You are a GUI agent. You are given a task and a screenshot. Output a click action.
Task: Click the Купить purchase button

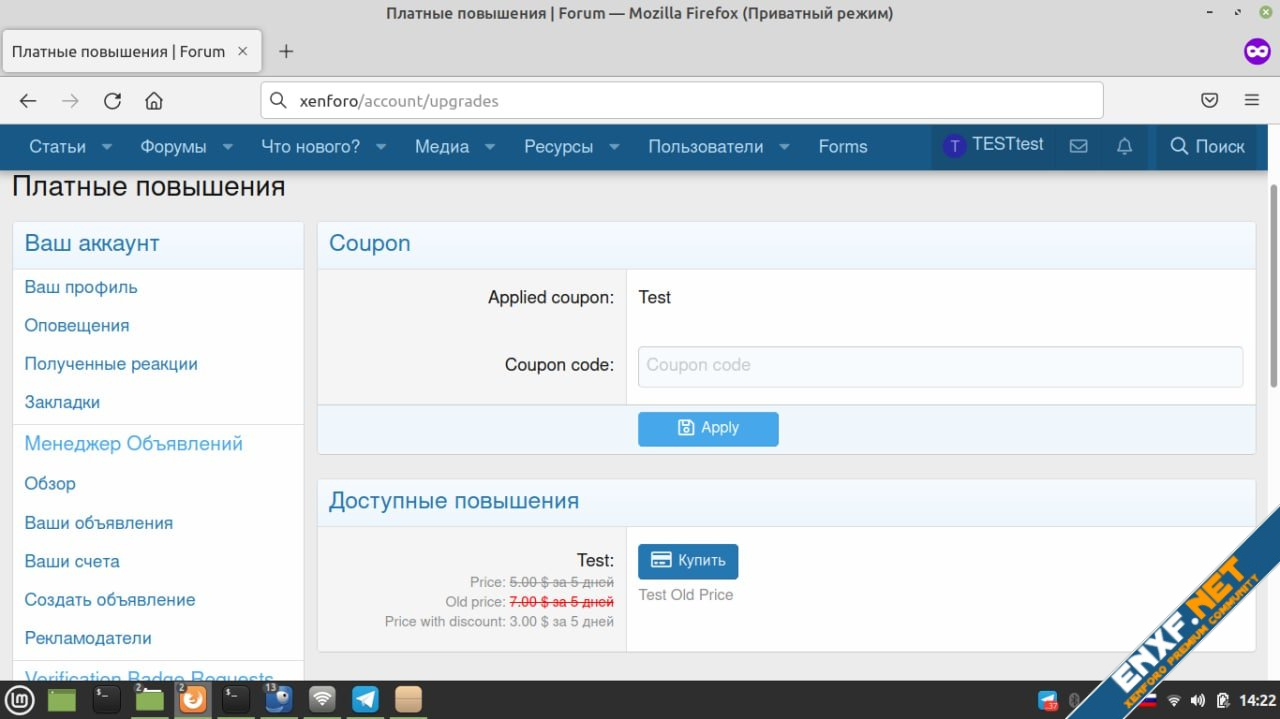pyautogui.click(x=688, y=561)
